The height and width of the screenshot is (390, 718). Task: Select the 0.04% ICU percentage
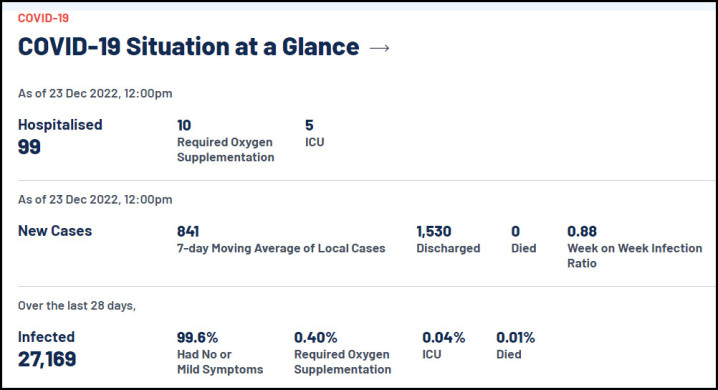[444, 337]
